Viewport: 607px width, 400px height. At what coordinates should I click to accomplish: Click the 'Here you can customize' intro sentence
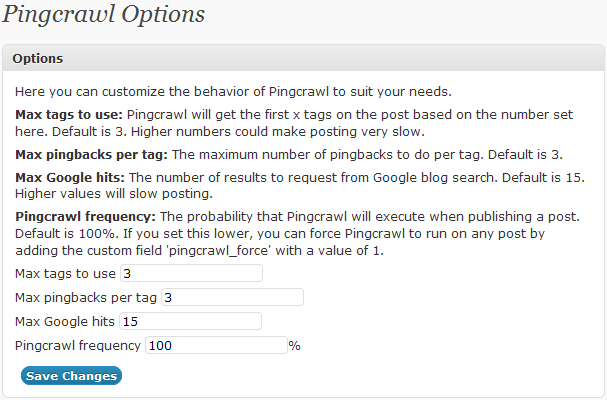point(233,92)
